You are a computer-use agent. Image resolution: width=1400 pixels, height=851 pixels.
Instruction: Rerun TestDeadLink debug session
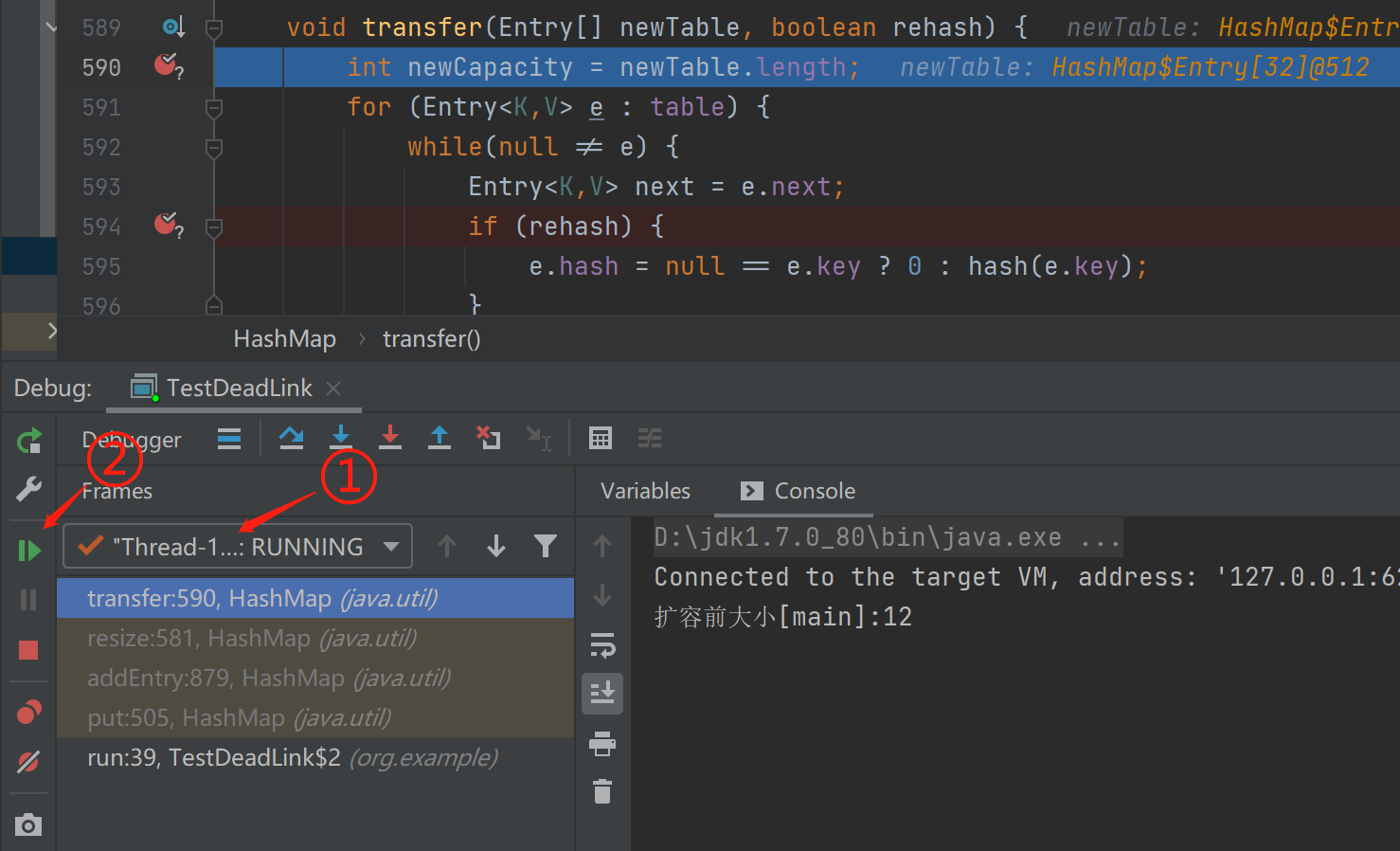[29, 441]
